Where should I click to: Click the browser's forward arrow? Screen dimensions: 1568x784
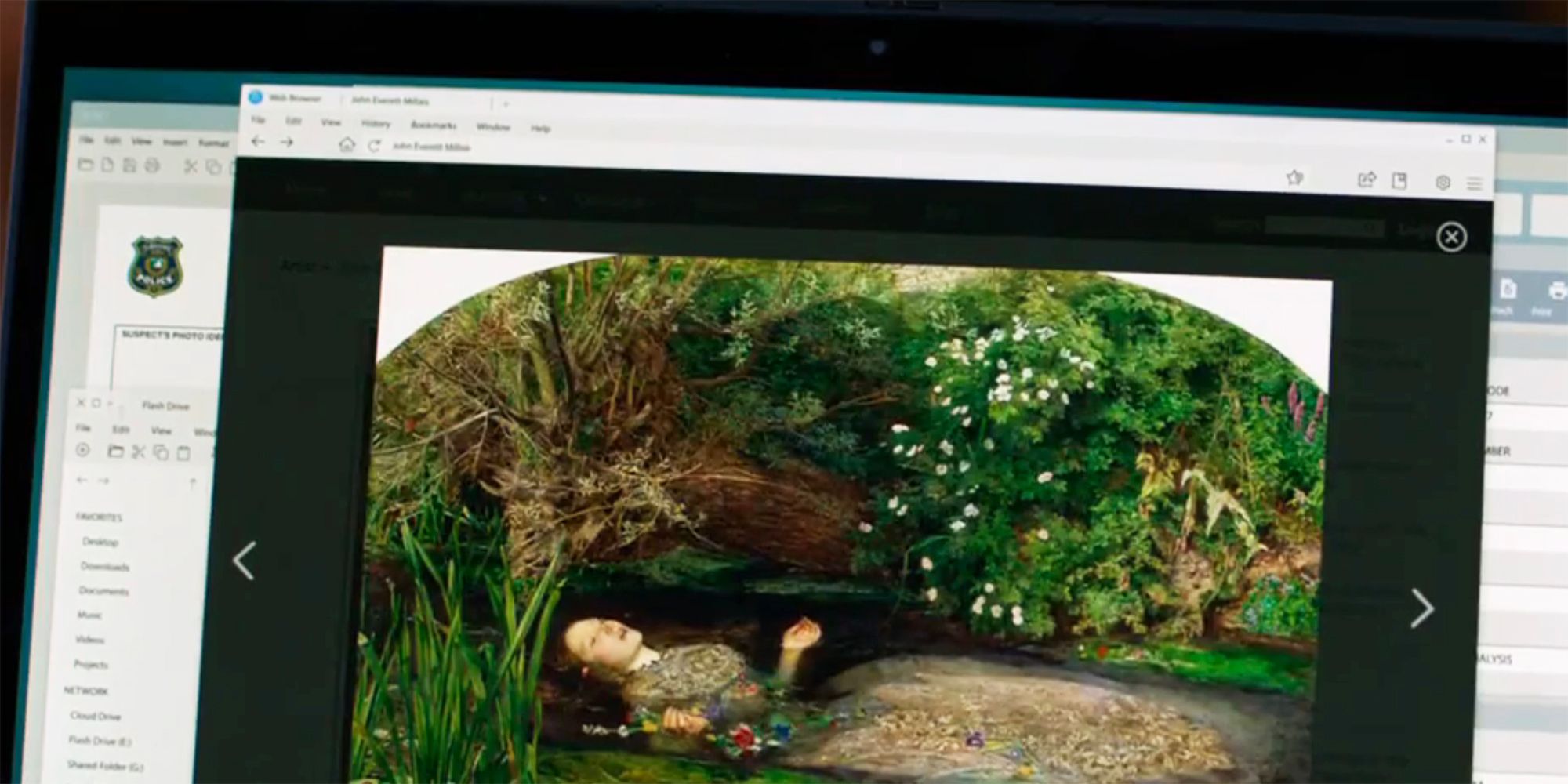[x=287, y=143]
